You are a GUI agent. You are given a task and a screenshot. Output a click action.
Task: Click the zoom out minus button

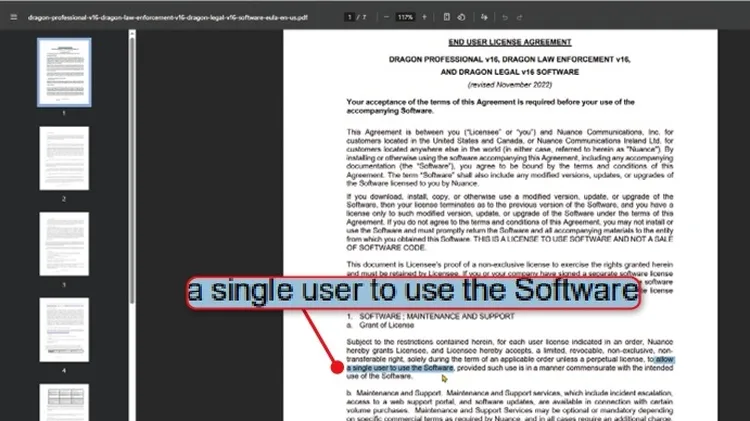coord(384,17)
